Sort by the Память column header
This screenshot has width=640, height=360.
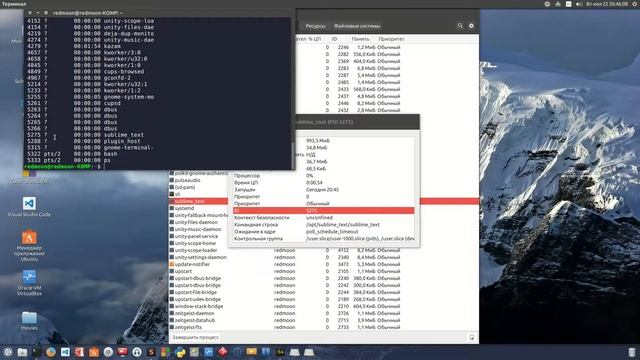(360, 39)
